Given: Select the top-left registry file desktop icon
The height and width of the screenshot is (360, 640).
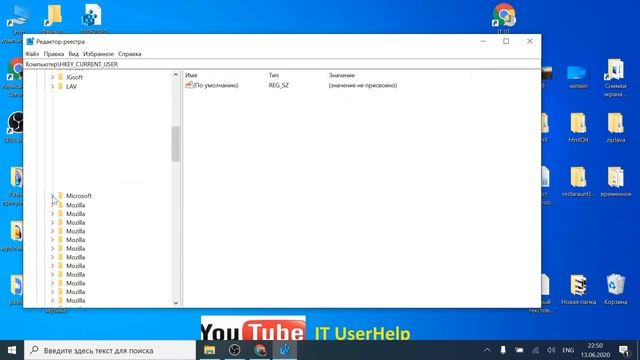Looking at the screenshot, I should pyautogui.click(x=93, y=18).
